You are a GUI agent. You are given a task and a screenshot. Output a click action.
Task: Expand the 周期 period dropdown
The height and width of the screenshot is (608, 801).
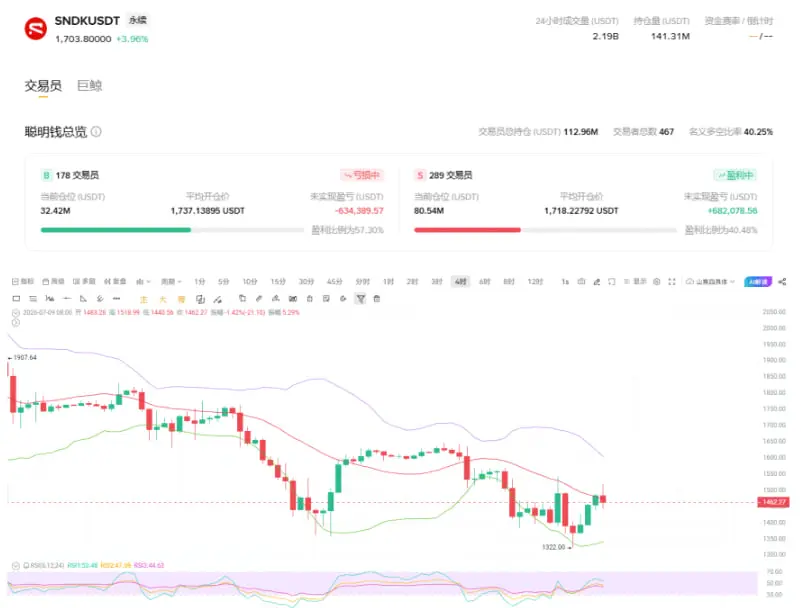click(171, 282)
